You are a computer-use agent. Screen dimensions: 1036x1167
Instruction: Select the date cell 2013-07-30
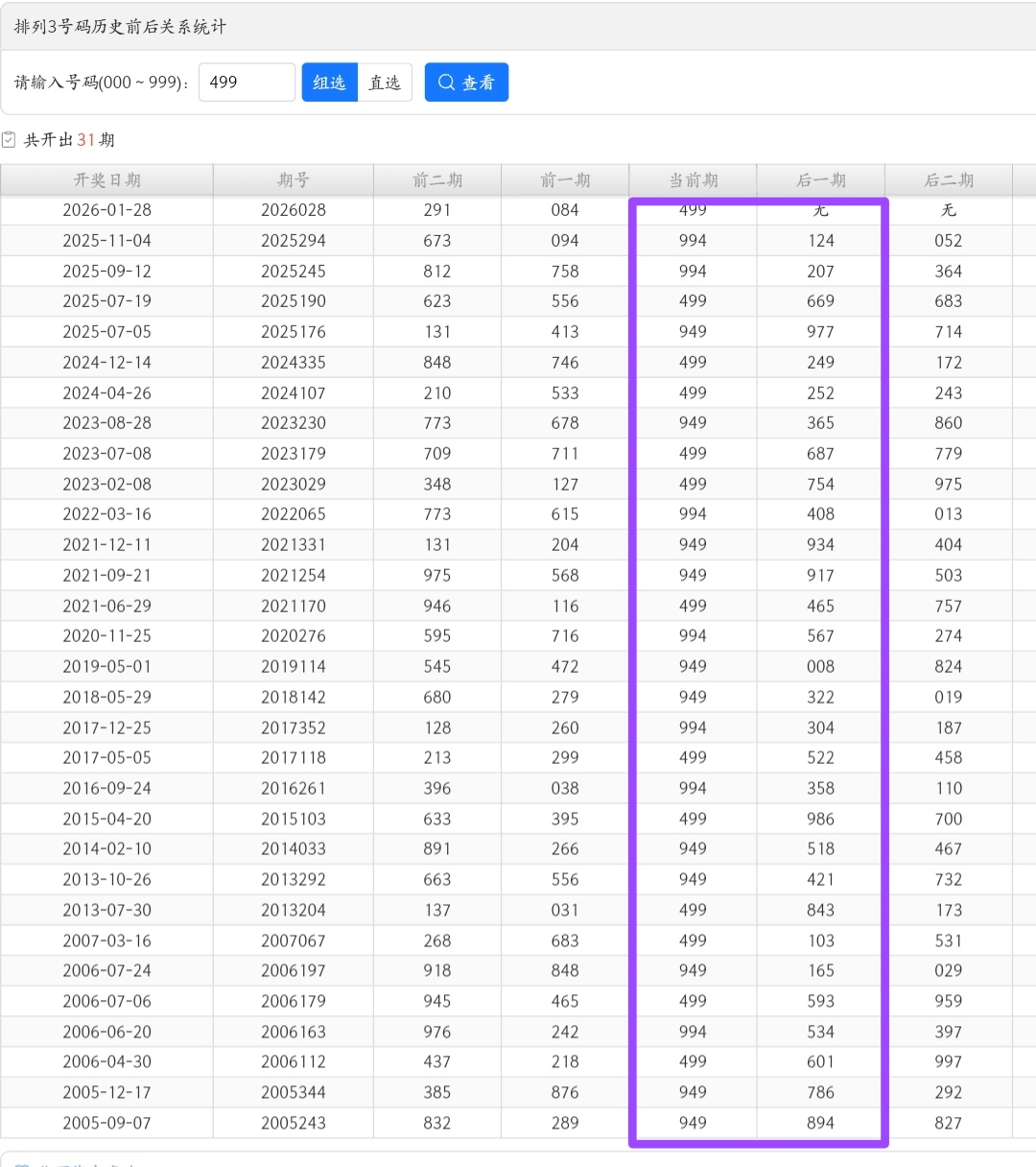coord(106,910)
